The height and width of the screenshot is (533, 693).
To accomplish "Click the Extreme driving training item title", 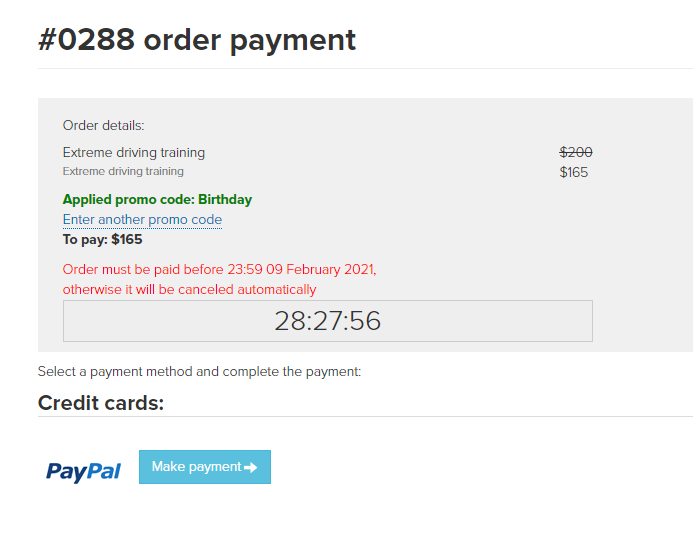I will pyautogui.click(x=134, y=152).
